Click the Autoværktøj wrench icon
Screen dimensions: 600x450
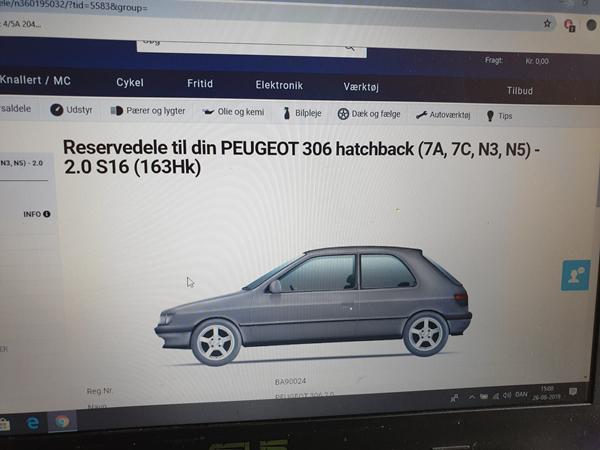pyautogui.click(x=421, y=115)
